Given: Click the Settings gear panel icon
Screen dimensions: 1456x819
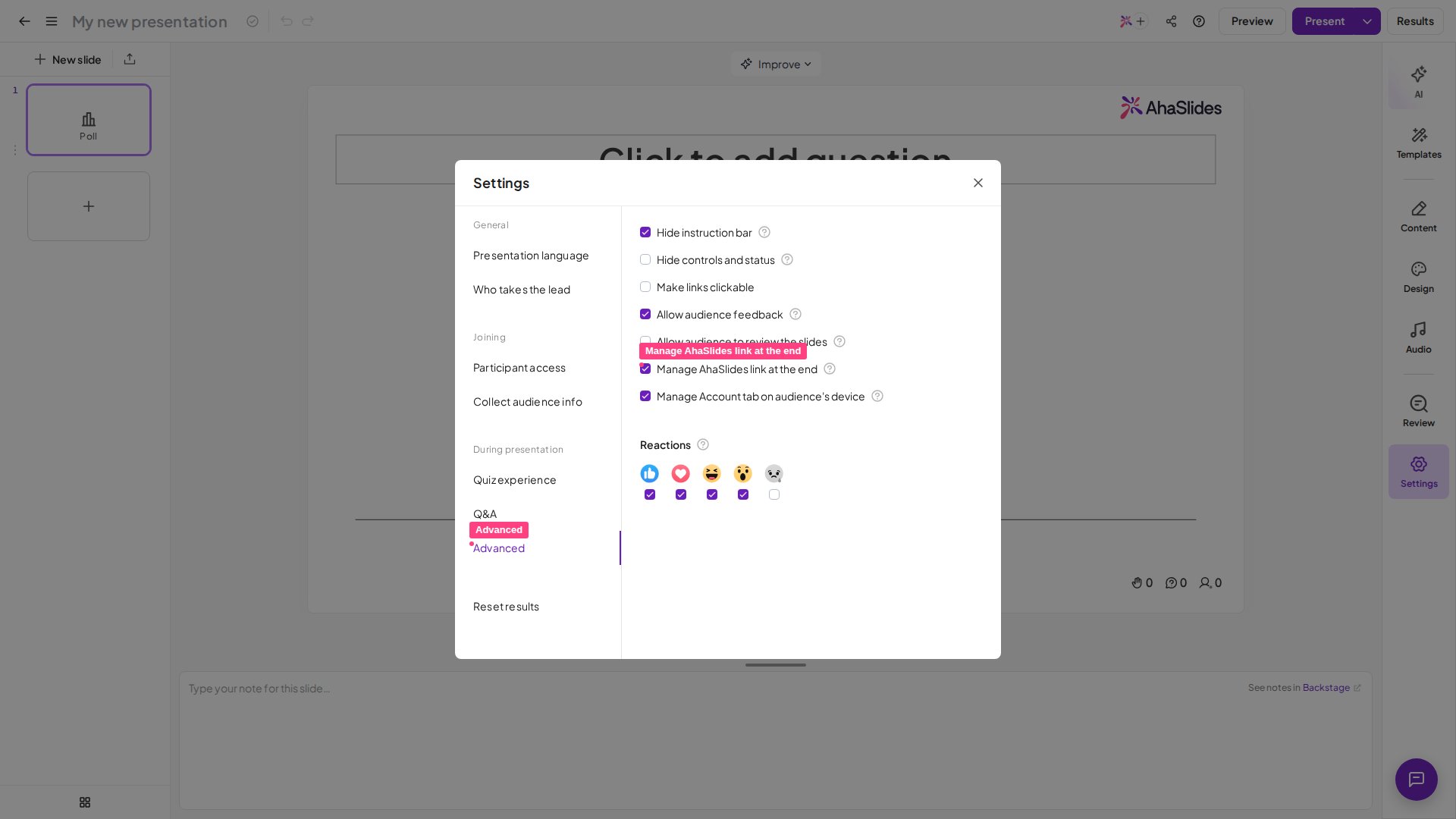Looking at the screenshot, I should (x=1419, y=472).
